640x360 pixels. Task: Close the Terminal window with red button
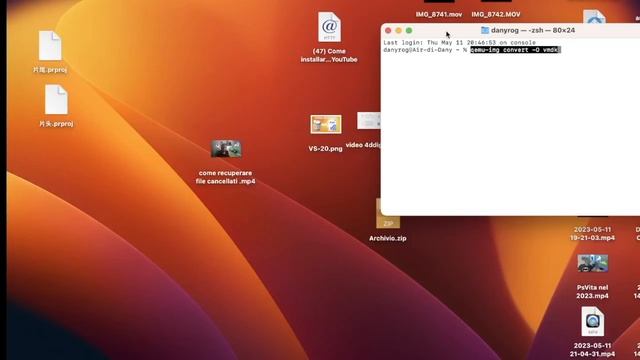point(388,31)
